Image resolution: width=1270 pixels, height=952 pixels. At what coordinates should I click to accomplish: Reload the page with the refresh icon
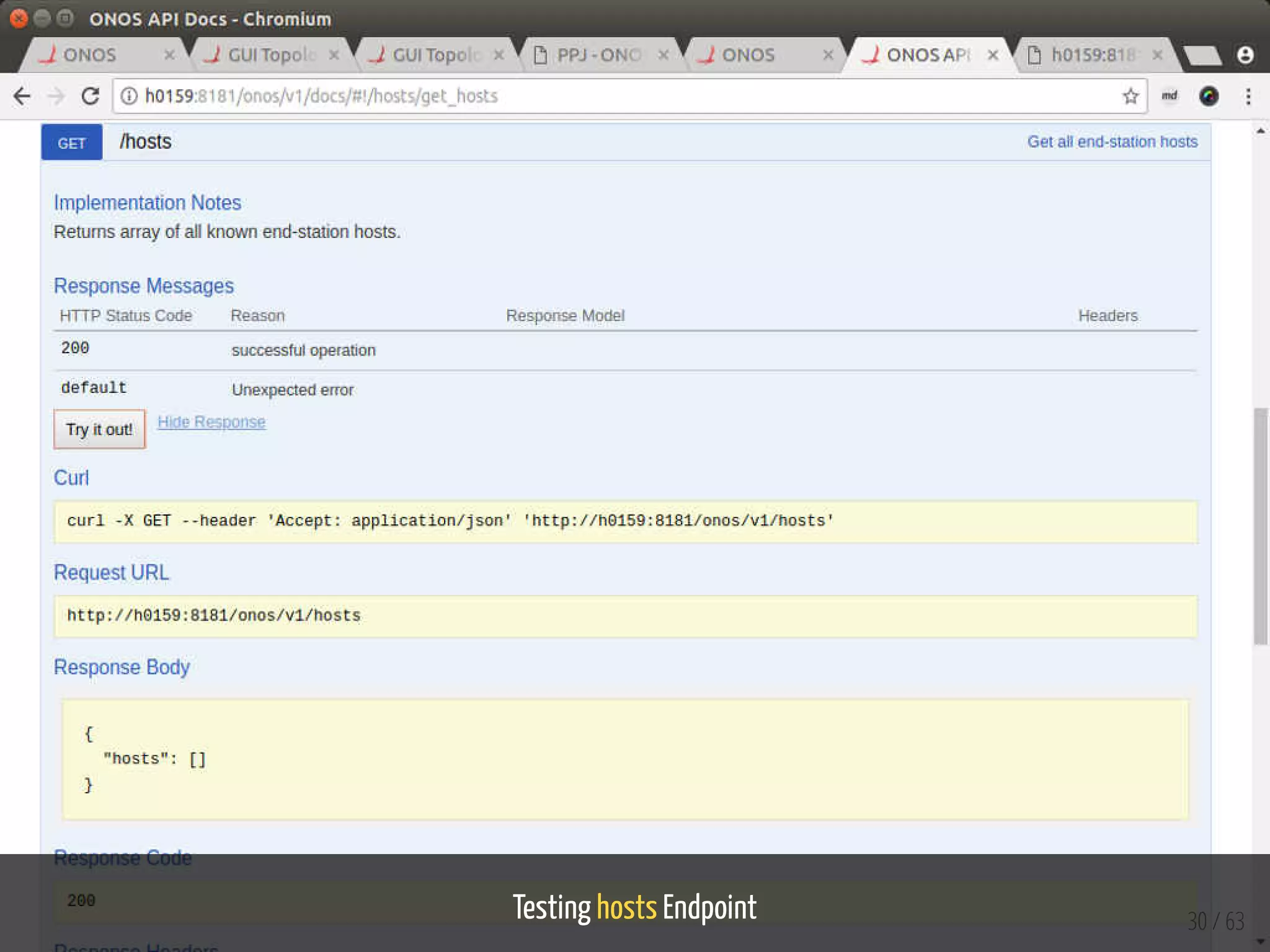(x=91, y=96)
